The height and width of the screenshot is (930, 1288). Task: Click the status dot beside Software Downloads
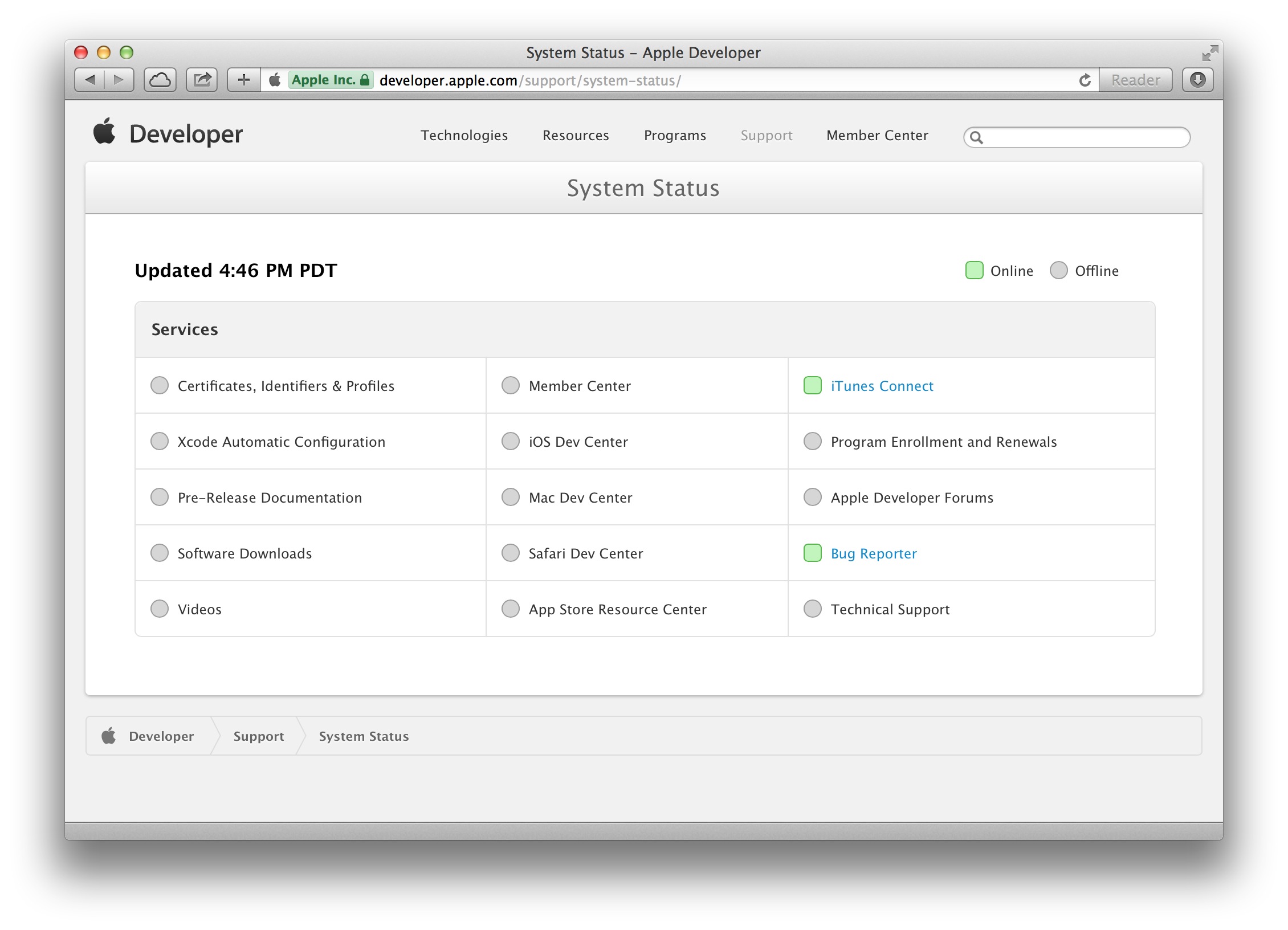(160, 553)
